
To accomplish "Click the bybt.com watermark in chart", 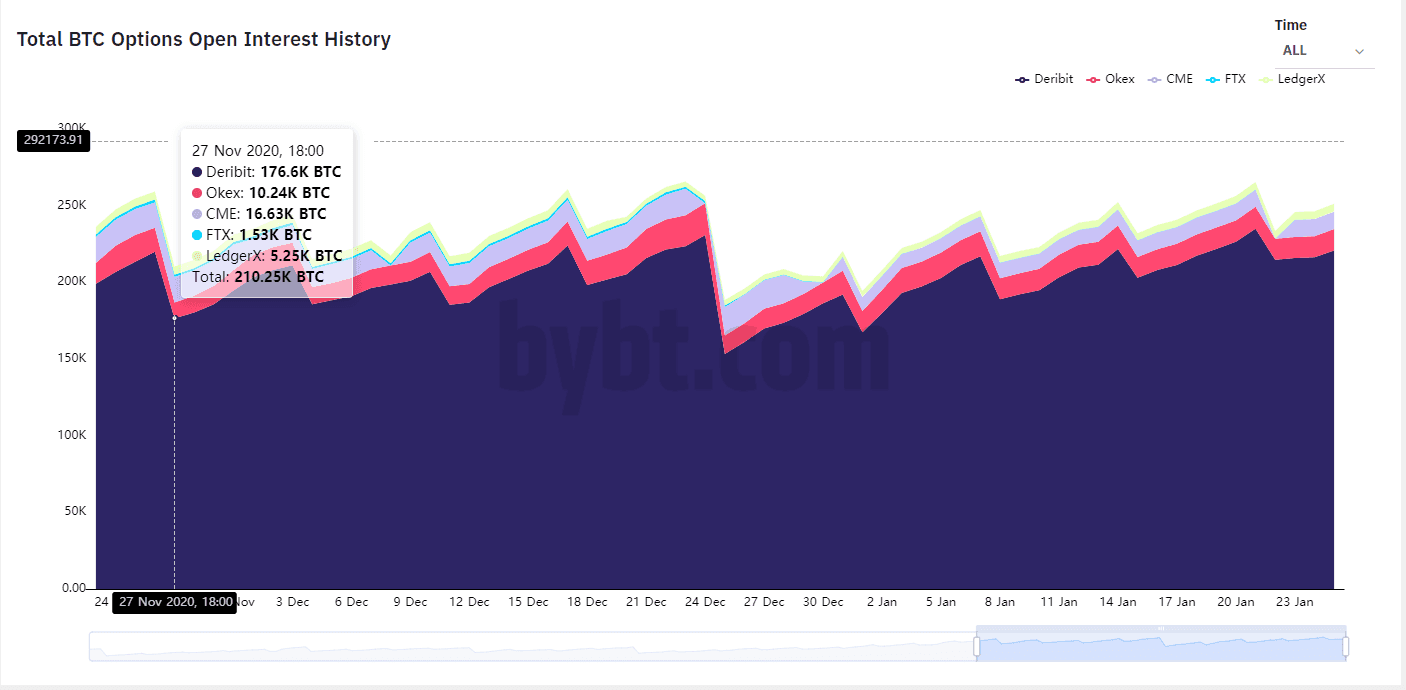I will pyautogui.click(x=694, y=346).
